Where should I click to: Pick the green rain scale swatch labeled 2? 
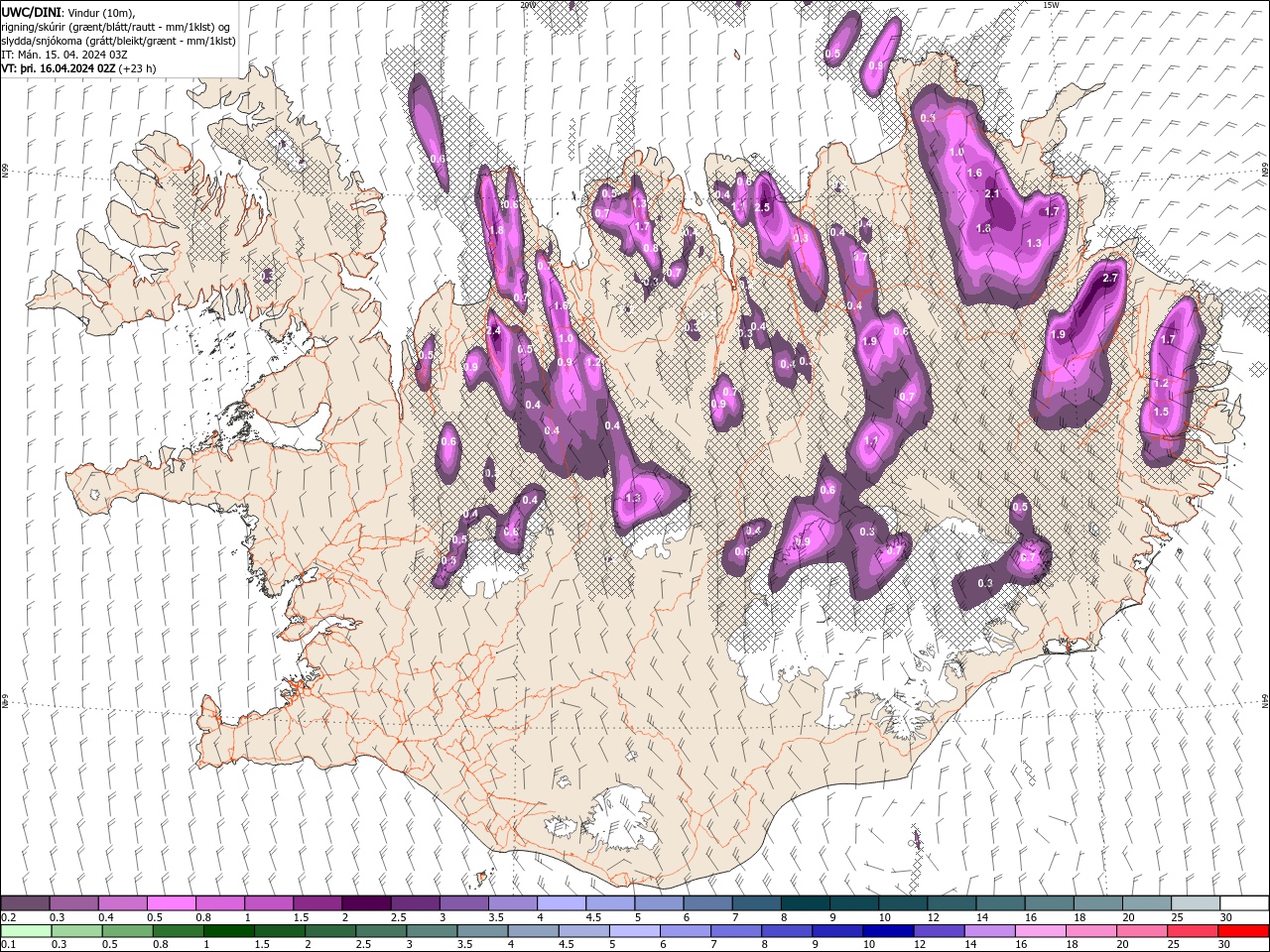pos(330,931)
